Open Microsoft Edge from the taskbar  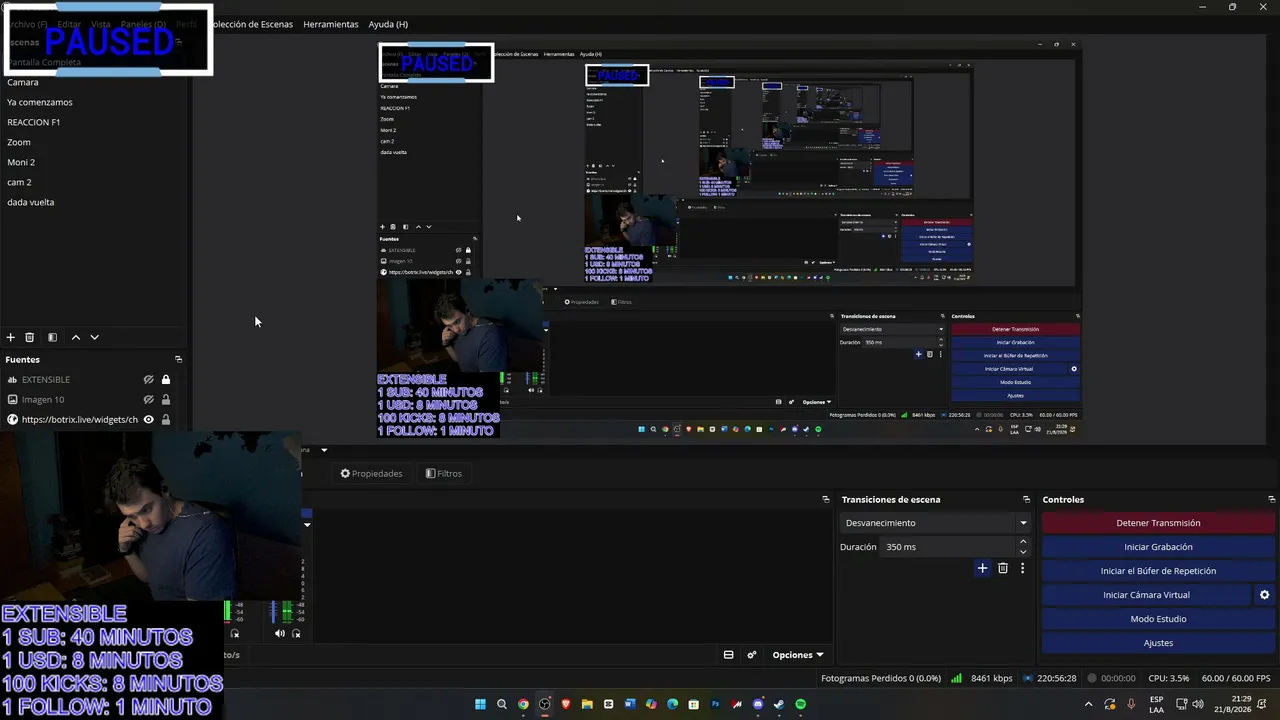[x=673, y=704]
